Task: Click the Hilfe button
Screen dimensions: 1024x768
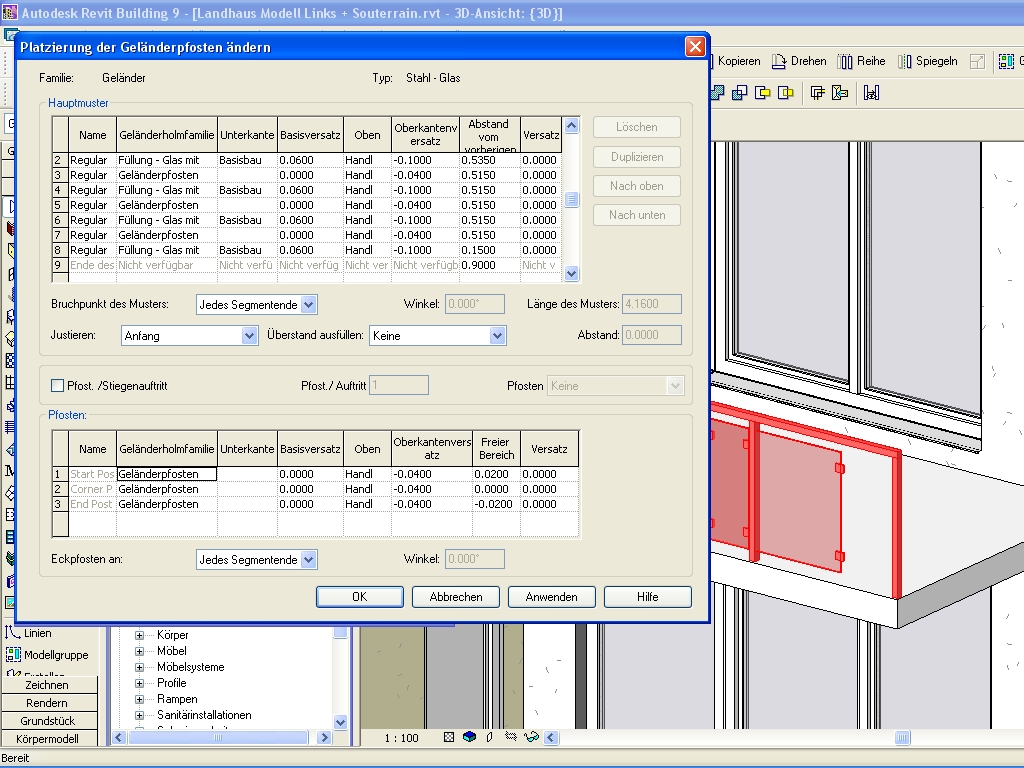Action: pos(648,597)
